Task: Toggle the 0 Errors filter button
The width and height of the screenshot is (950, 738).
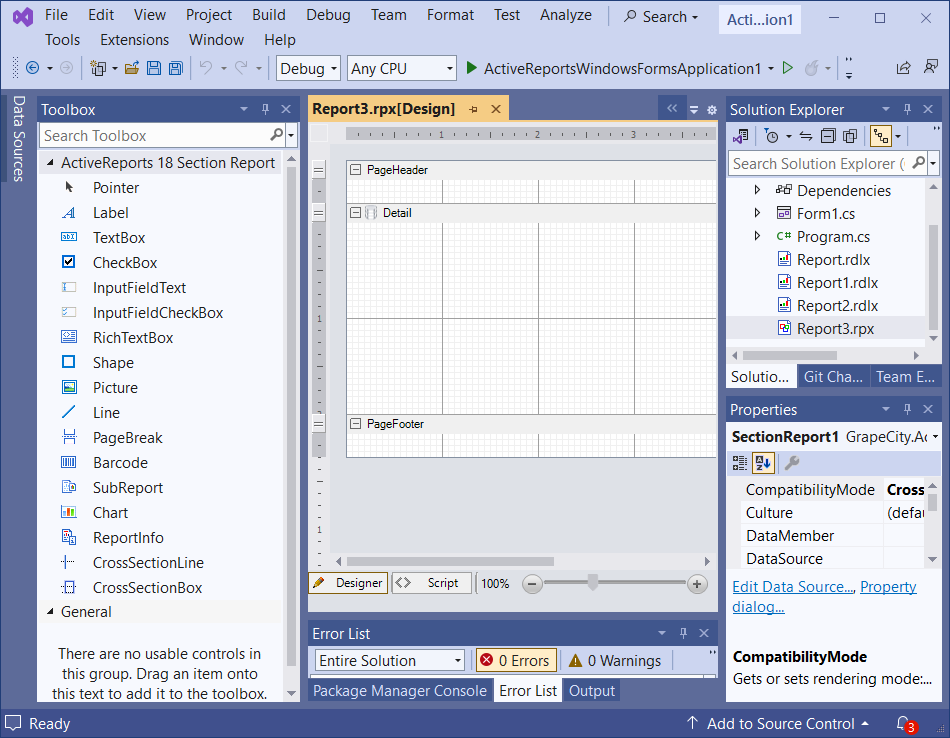Action: (516, 660)
